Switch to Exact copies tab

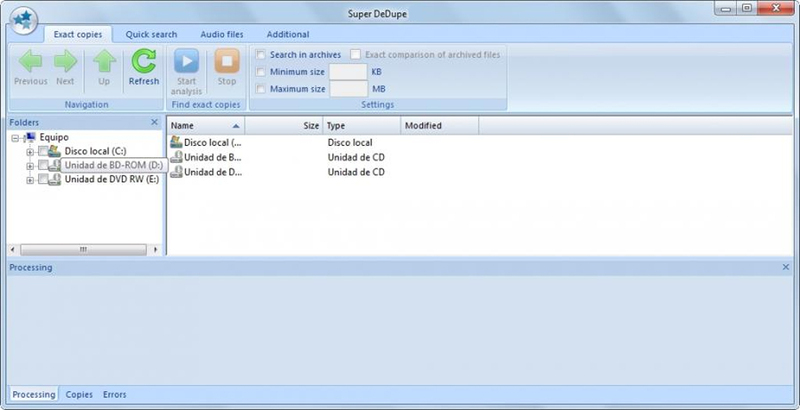point(78,35)
